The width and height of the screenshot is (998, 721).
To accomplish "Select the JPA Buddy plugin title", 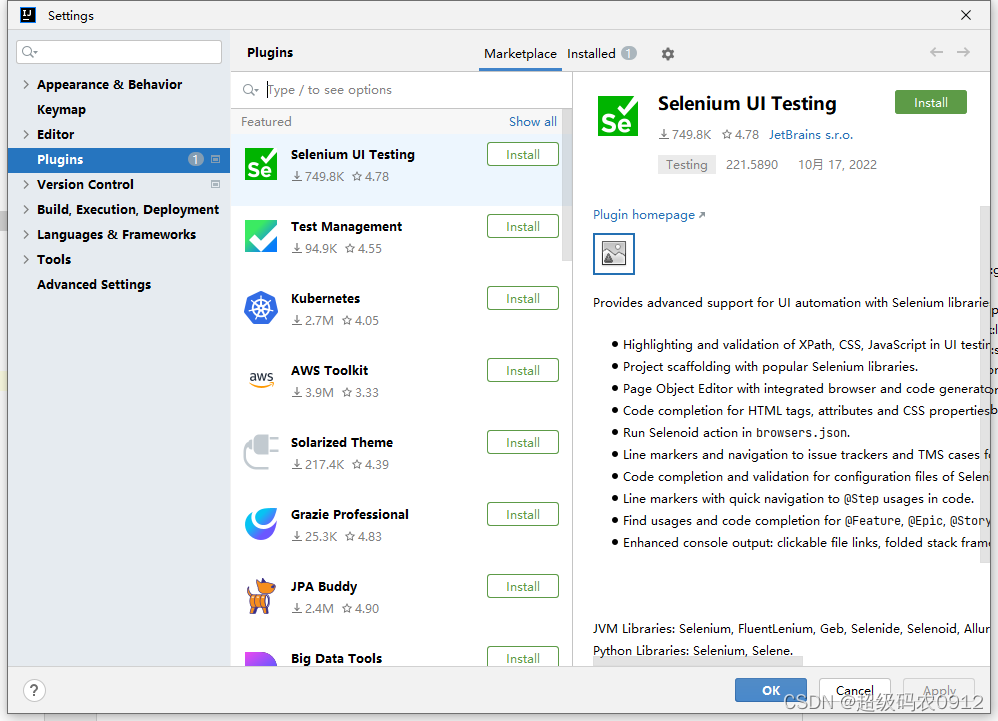I will (x=323, y=586).
